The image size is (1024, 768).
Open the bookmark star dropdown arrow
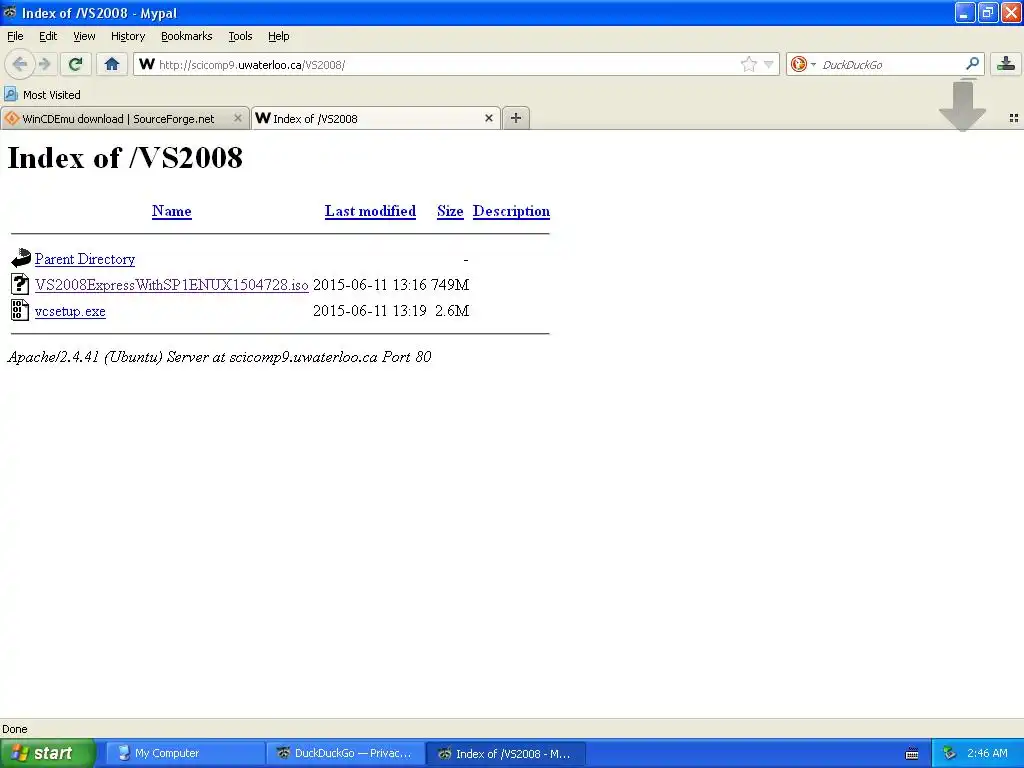[x=769, y=64]
